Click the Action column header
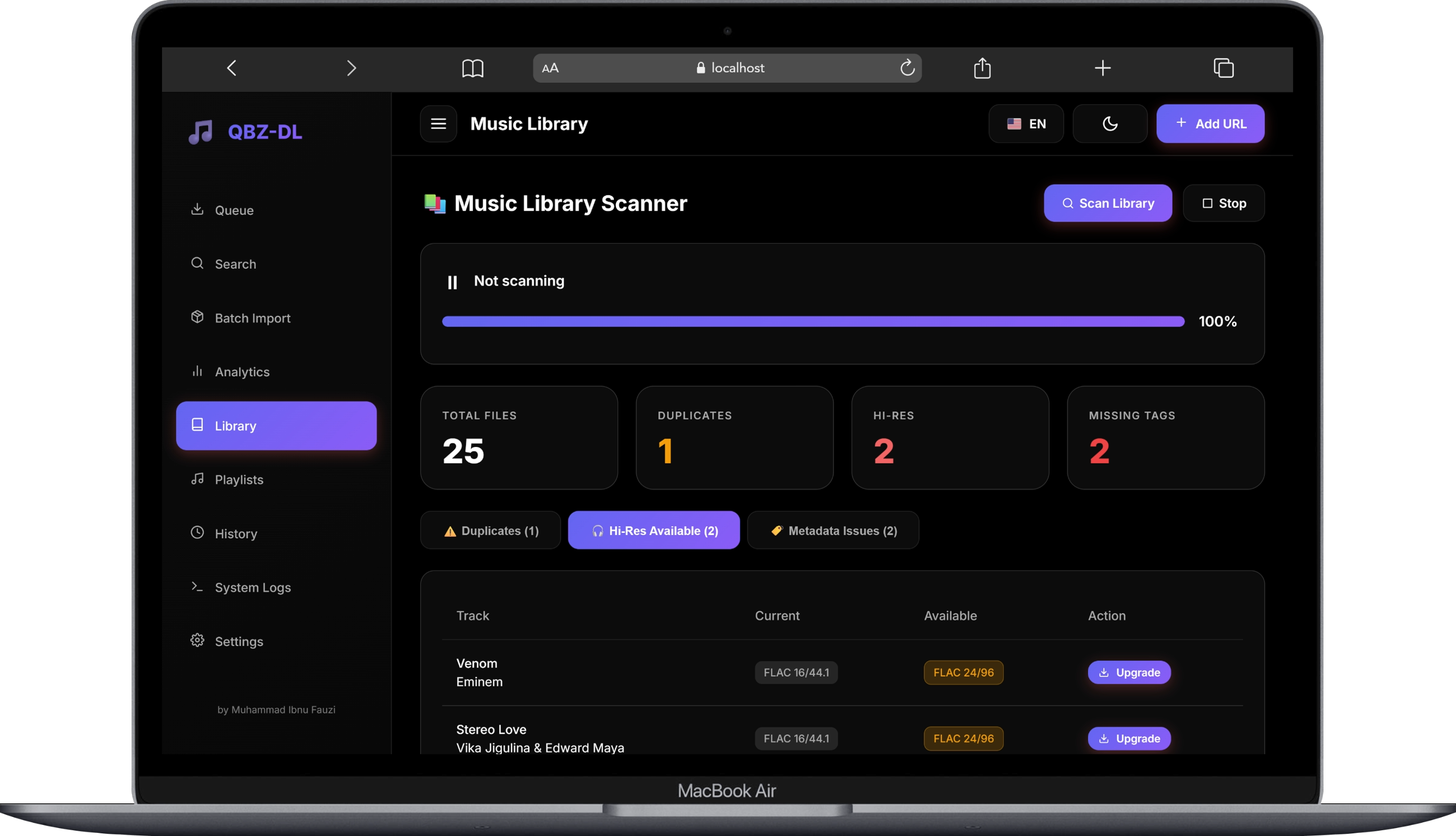The width and height of the screenshot is (1456, 836). [x=1107, y=616]
